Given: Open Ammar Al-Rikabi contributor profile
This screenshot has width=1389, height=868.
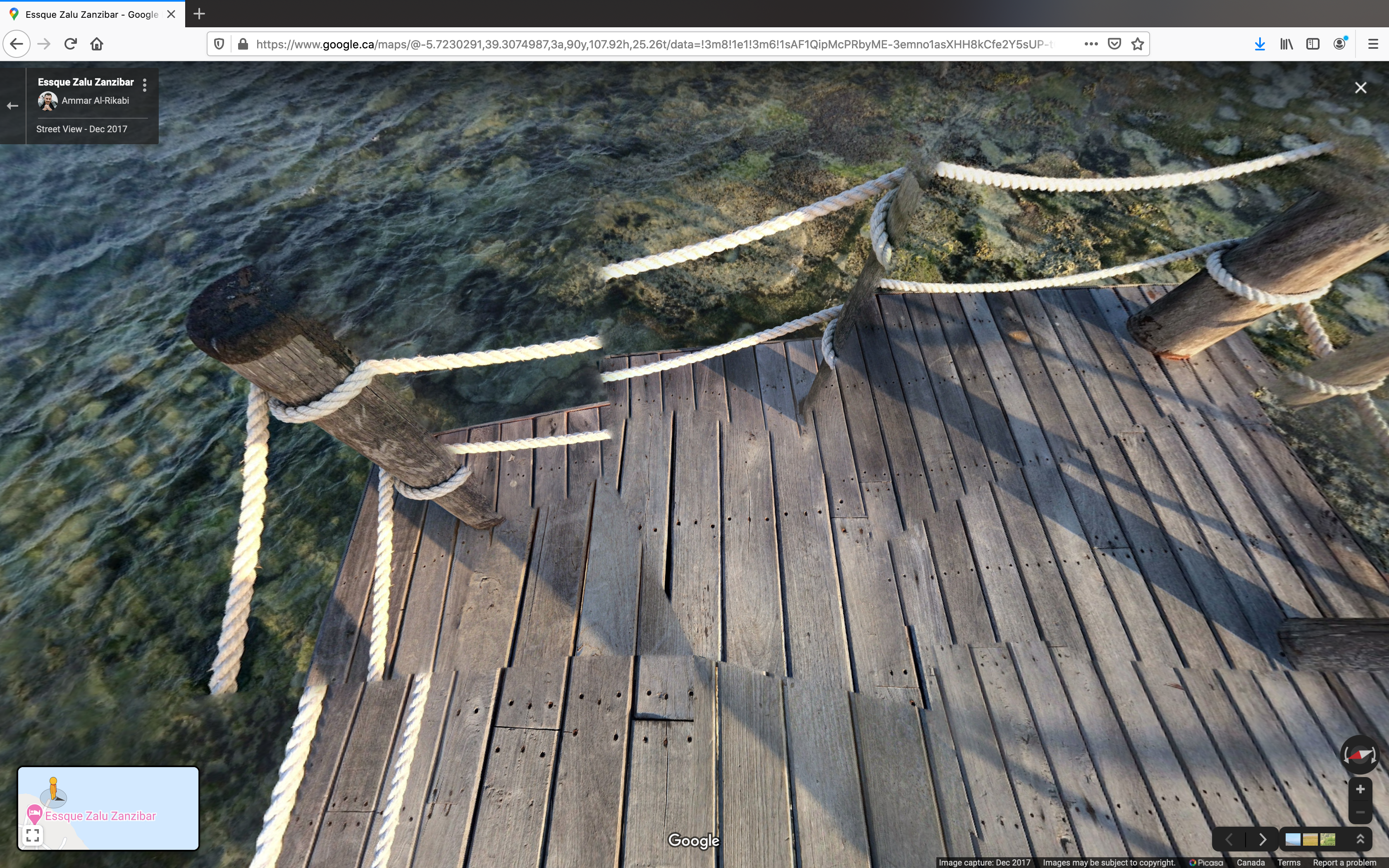Looking at the screenshot, I should (95, 100).
